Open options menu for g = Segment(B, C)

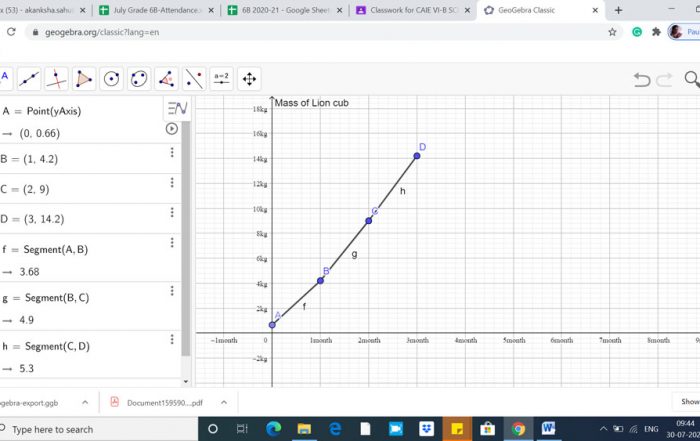point(172,291)
